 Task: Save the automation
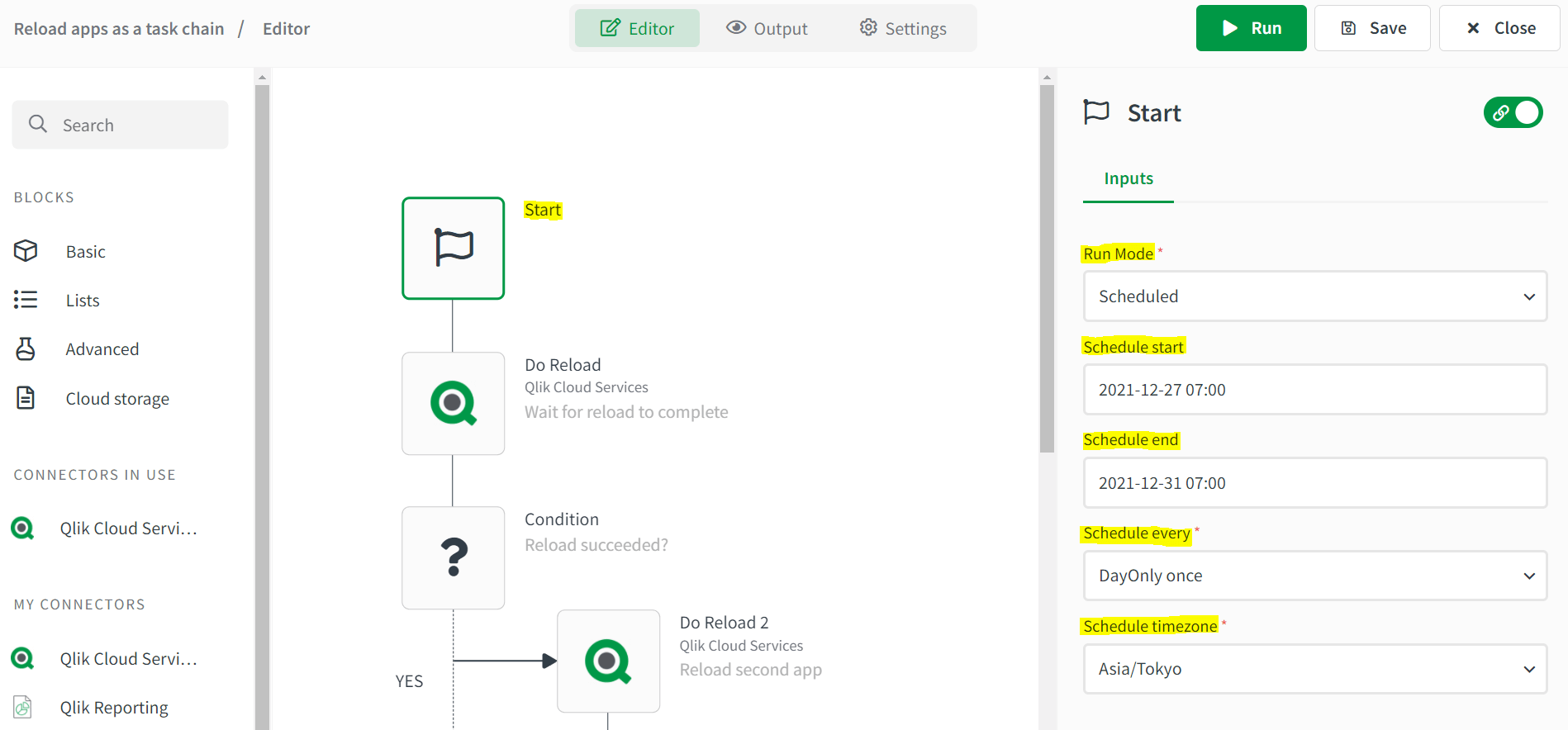(x=1372, y=28)
